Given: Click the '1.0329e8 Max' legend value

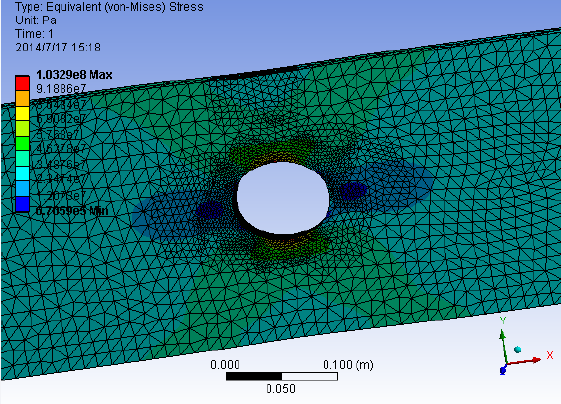Looking at the screenshot, I should tap(74, 75).
